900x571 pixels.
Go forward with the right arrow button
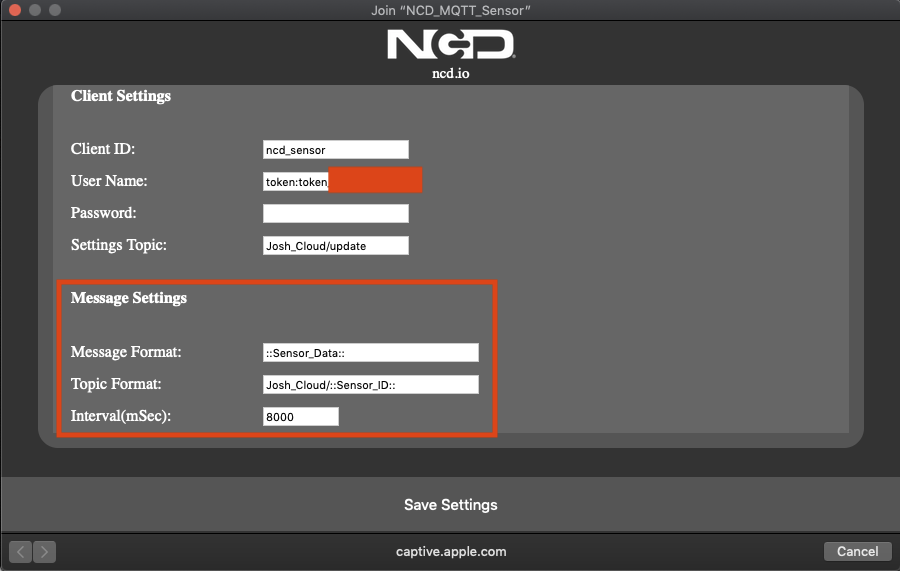(44, 551)
